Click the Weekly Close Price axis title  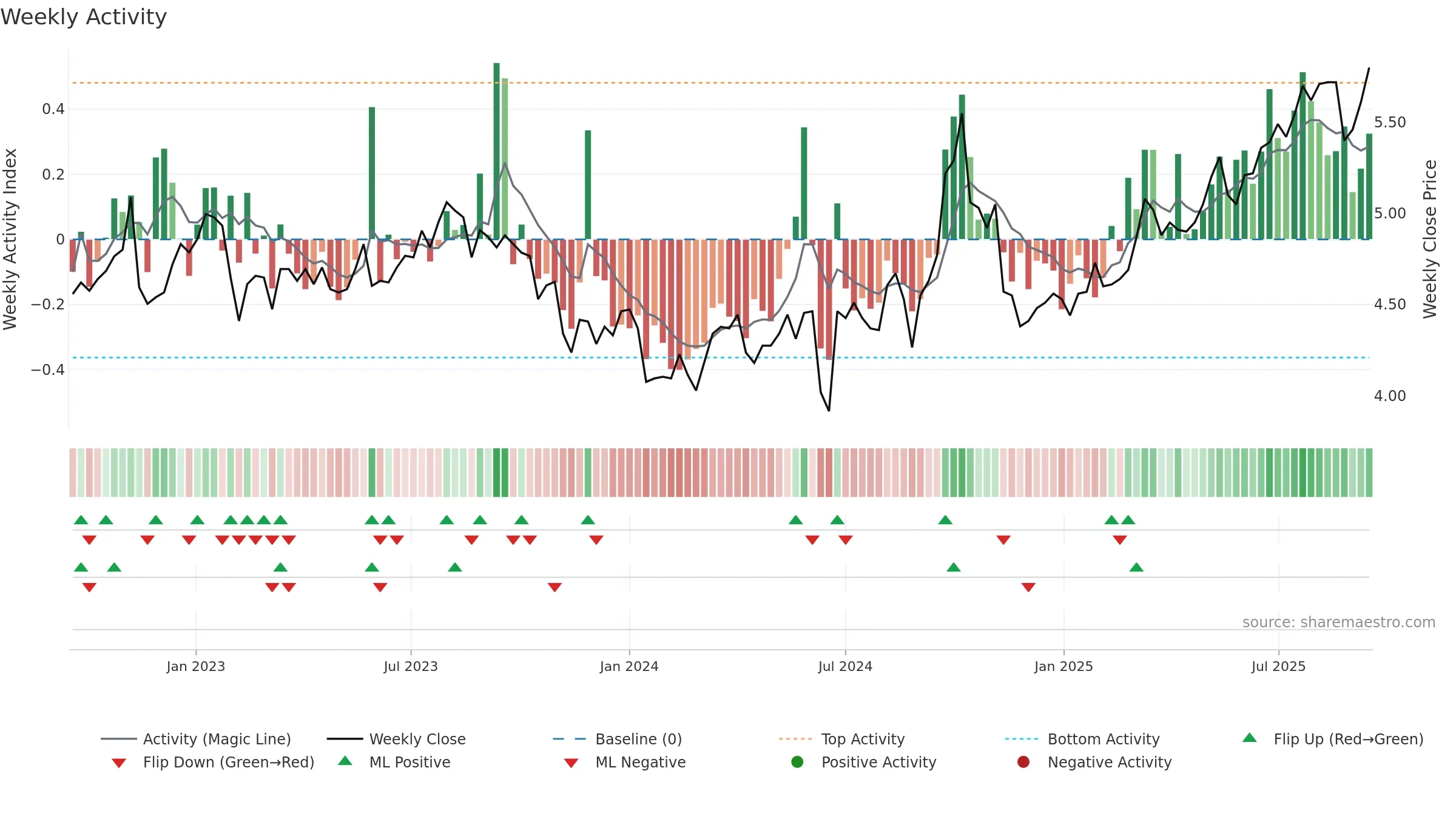pos(1430,239)
